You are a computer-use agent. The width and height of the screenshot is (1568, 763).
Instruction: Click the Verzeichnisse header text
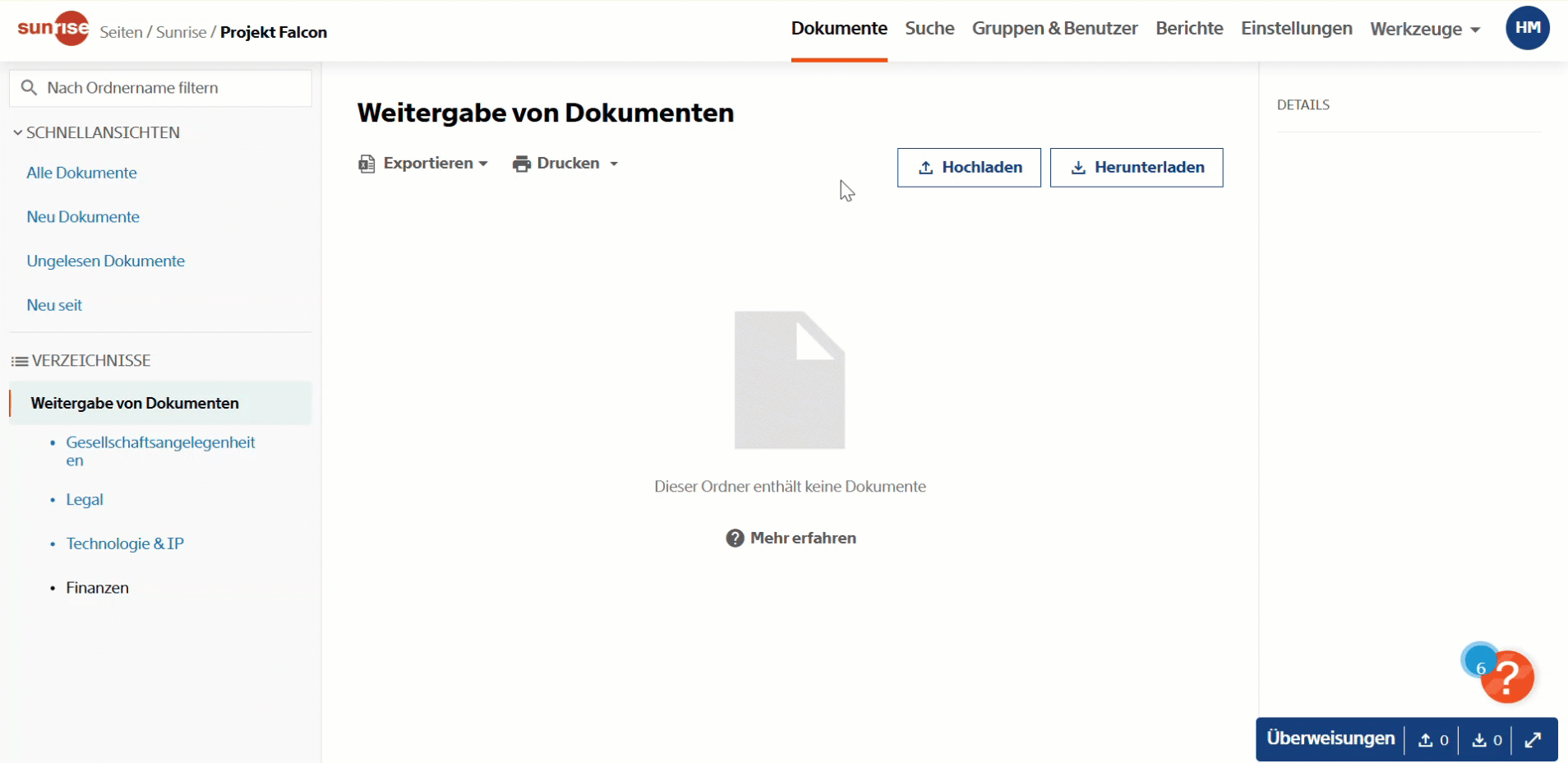(x=91, y=360)
